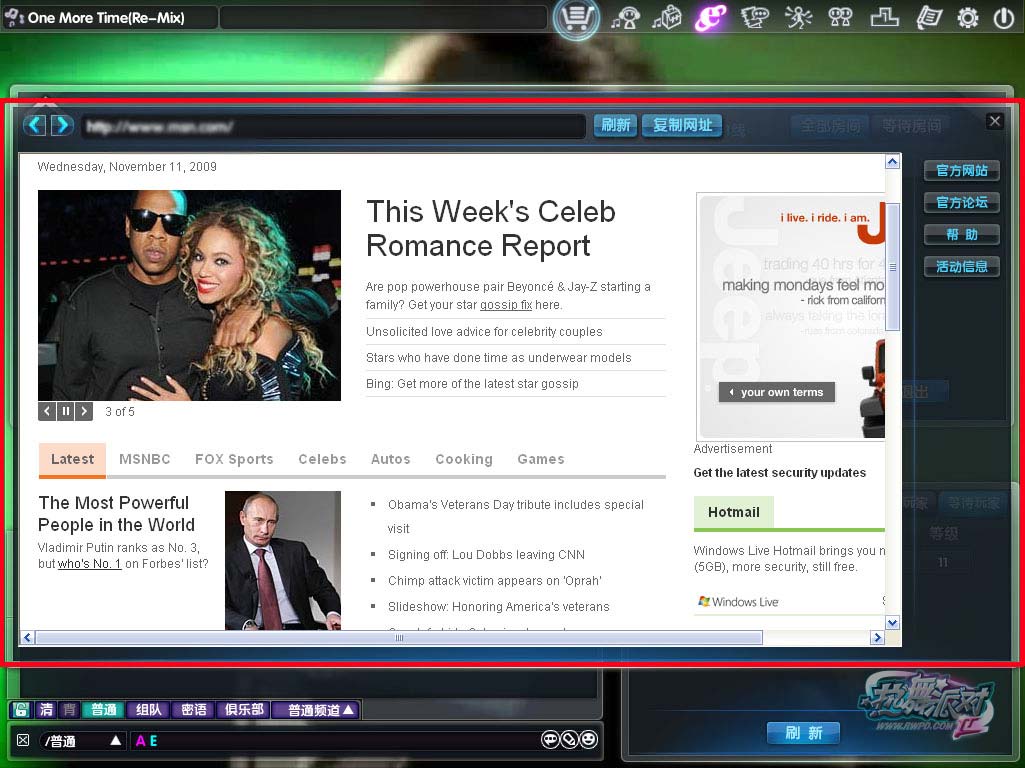Open the 帮助 help button
Viewport: 1025px width, 768px height.
tap(962, 235)
